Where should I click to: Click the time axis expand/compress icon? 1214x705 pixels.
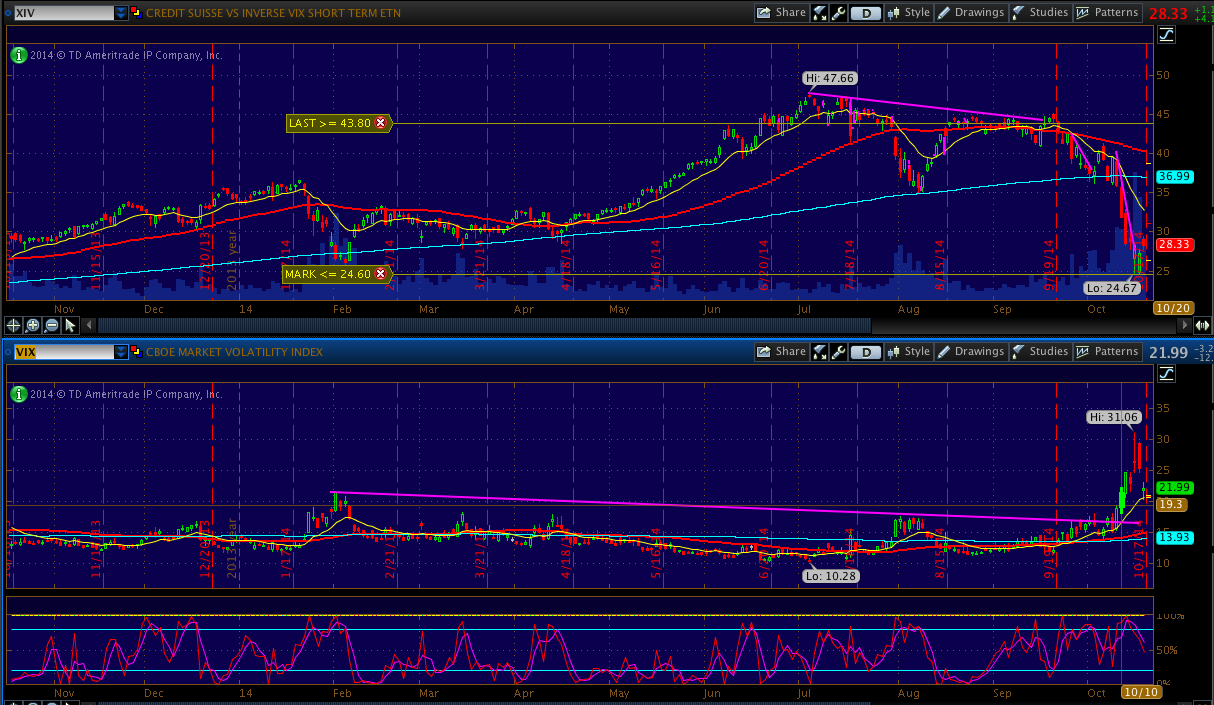pos(1202,325)
